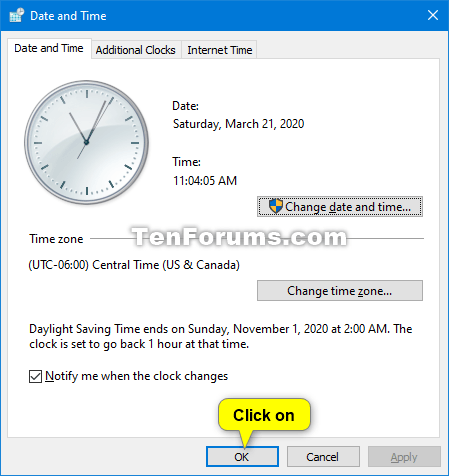The image size is (449, 476).
Task: Close the Date and Time dialog
Action: pyautogui.click(x=433, y=15)
